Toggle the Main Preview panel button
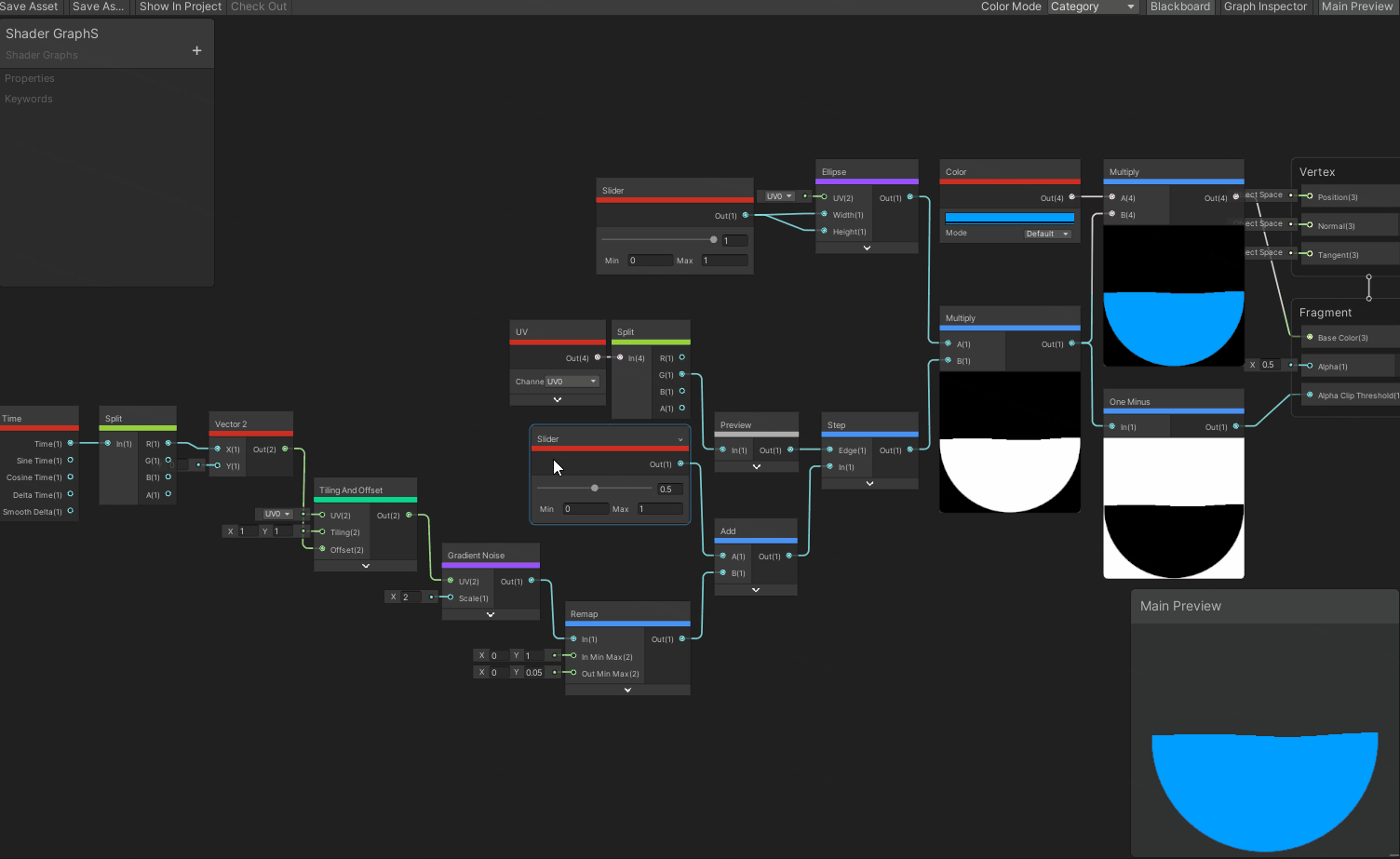The image size is (1400, 859). click(1356, 7)
